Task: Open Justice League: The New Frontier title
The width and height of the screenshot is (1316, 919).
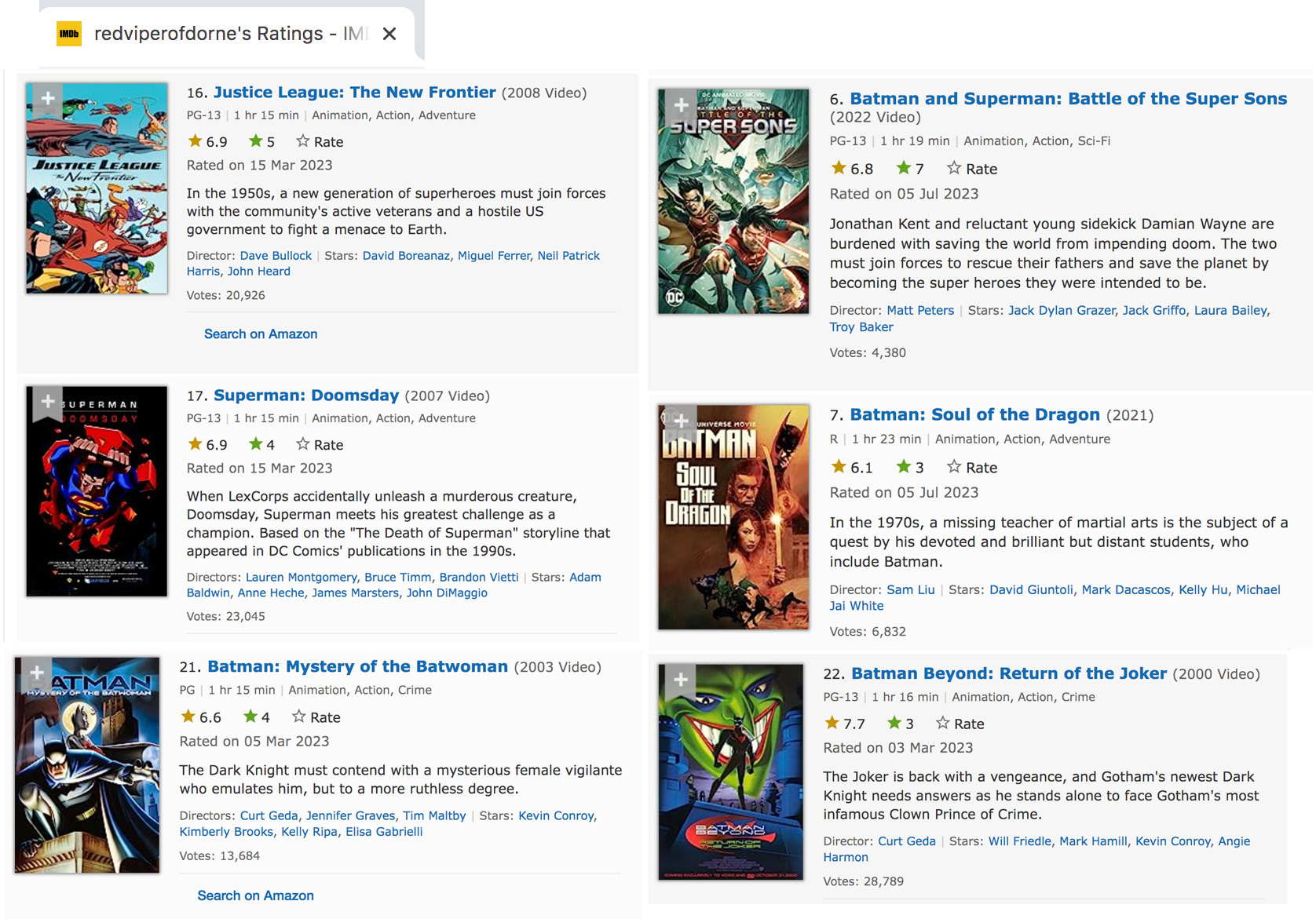Action: [x=354, y=93]
